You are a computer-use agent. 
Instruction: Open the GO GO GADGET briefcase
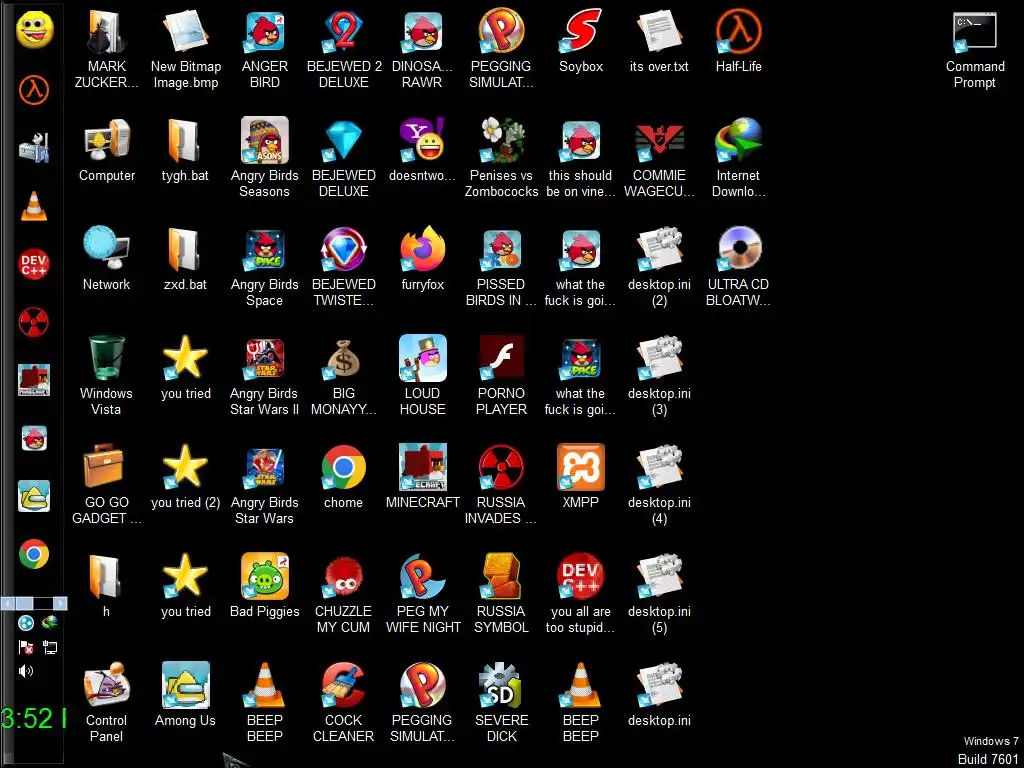point(106,486)
